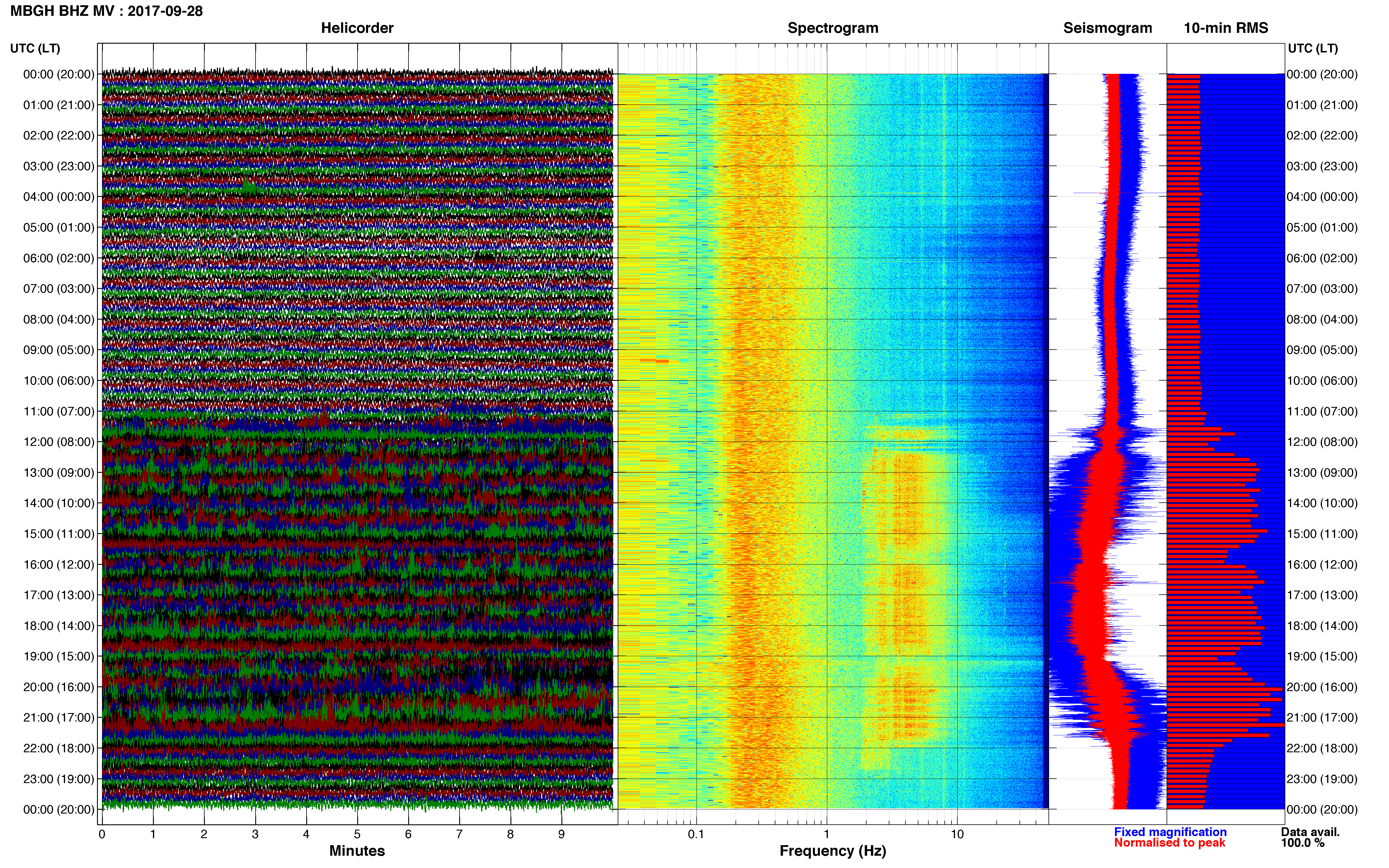Click "01:00 (21:00)" on the Helicorder time axis
Viewport: 1389px width, 868px height.
click(x=59, y=105)
